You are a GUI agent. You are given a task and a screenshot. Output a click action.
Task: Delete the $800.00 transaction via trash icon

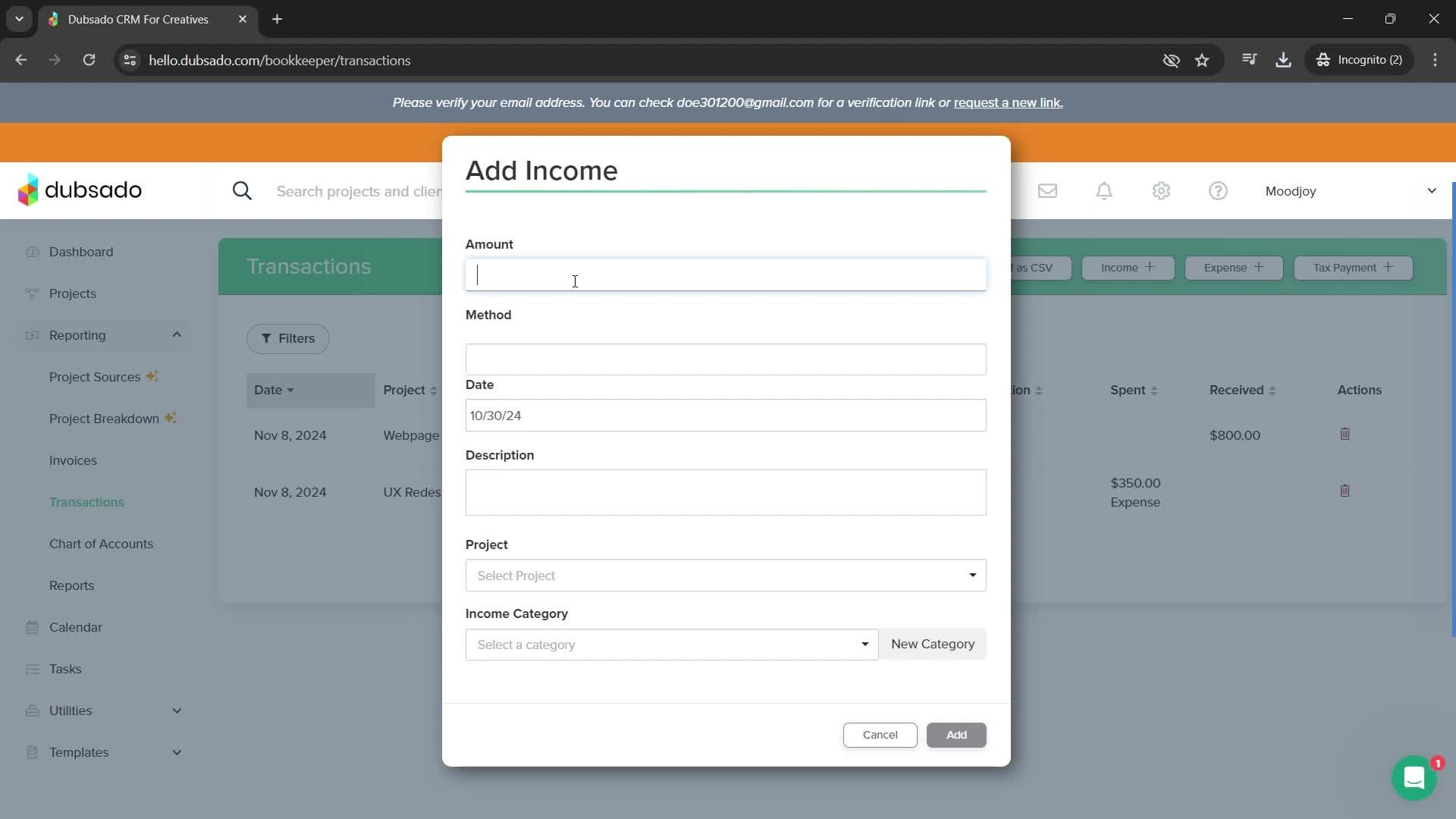coord(1345,434)
